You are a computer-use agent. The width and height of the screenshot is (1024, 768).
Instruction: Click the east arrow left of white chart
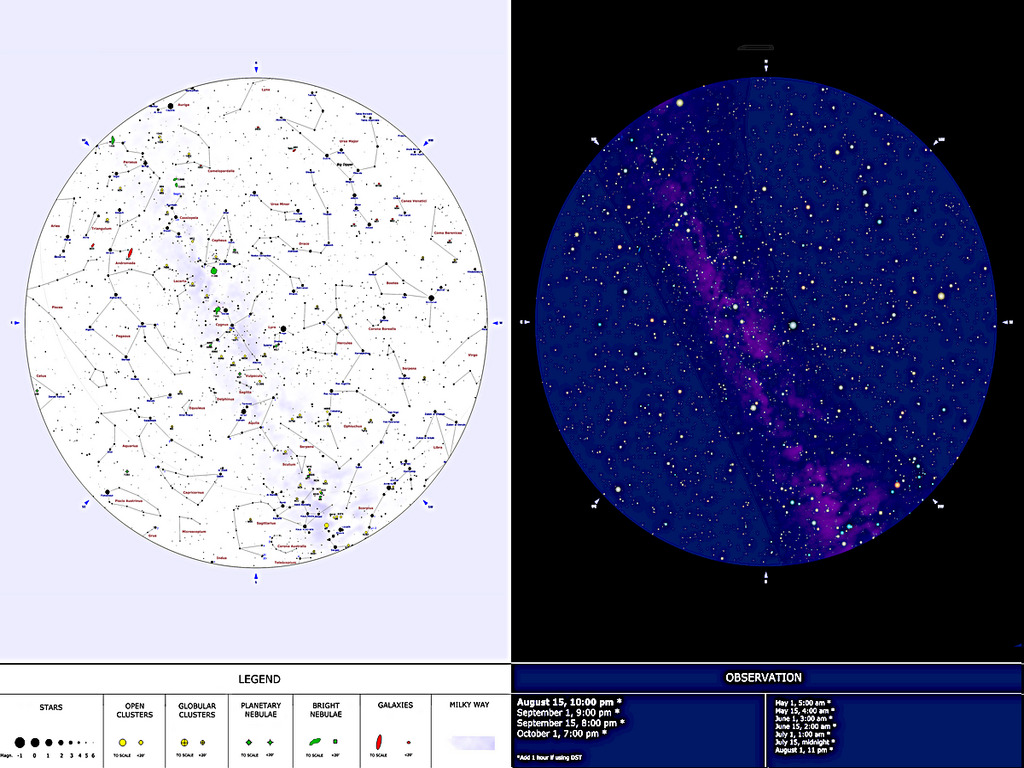(x=14, y=323)
